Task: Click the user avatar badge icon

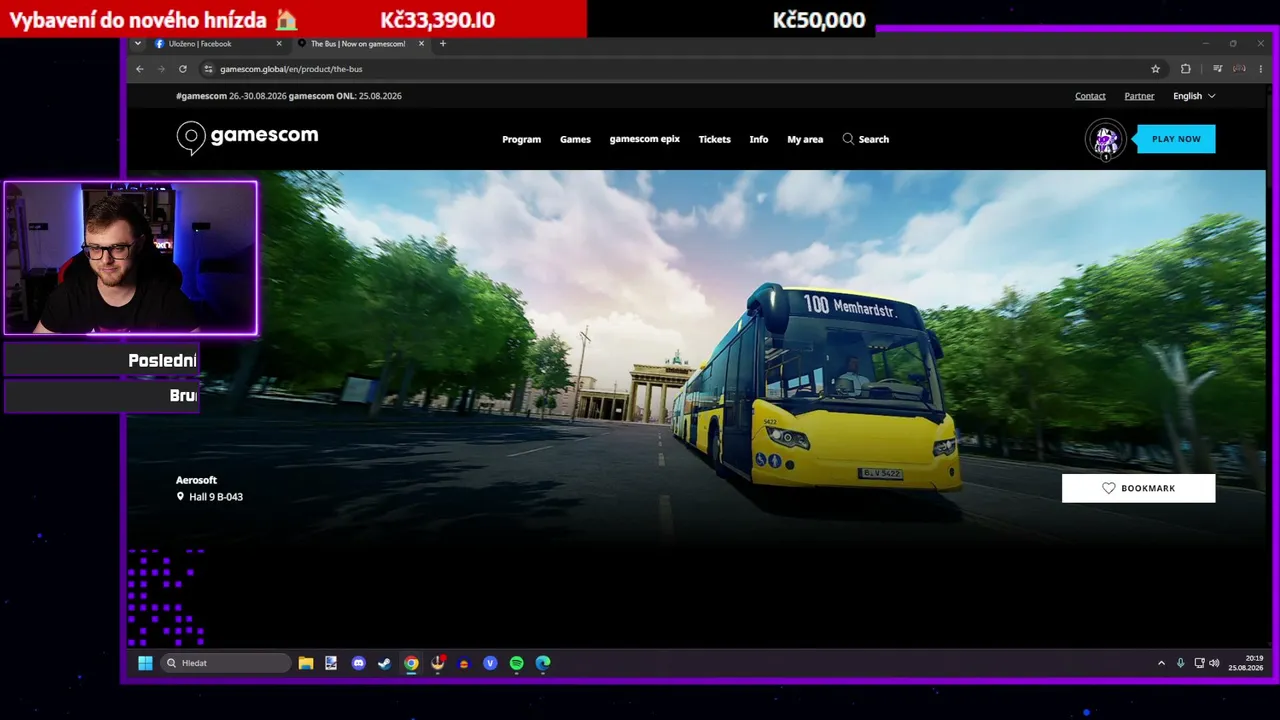Action: [x=1106, y=140]
